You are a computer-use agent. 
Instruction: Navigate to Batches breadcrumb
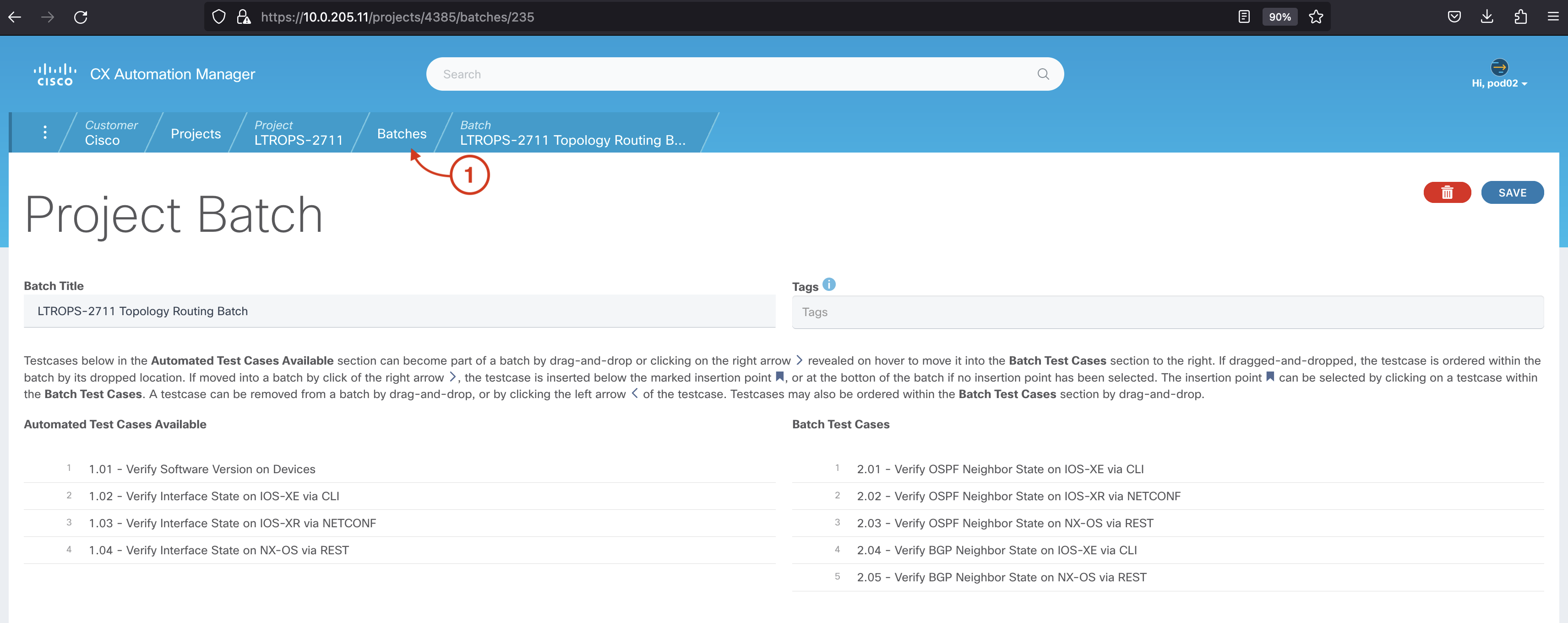point(402,133)
